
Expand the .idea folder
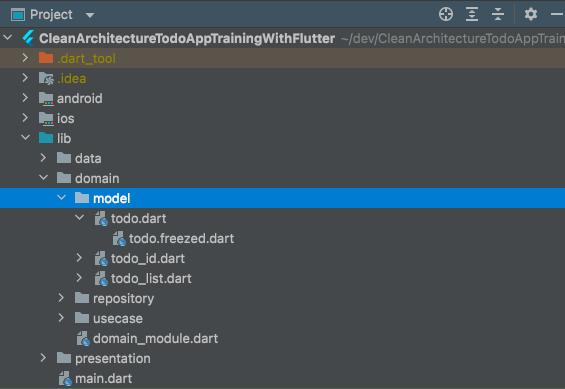[x=25, y=78]
